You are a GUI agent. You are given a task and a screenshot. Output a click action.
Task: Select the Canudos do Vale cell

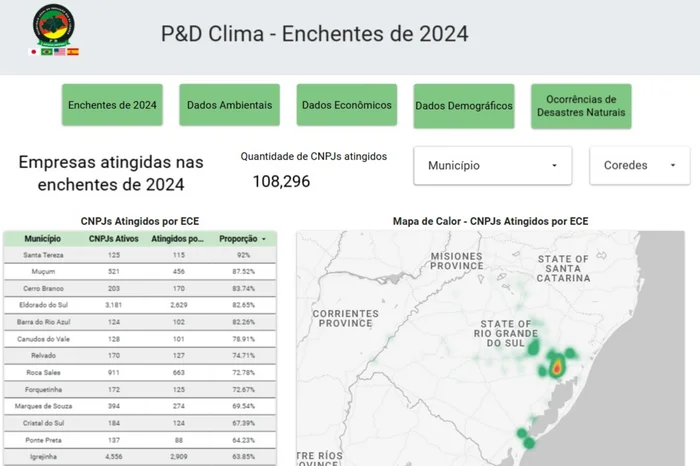click(x=43, y=339)
